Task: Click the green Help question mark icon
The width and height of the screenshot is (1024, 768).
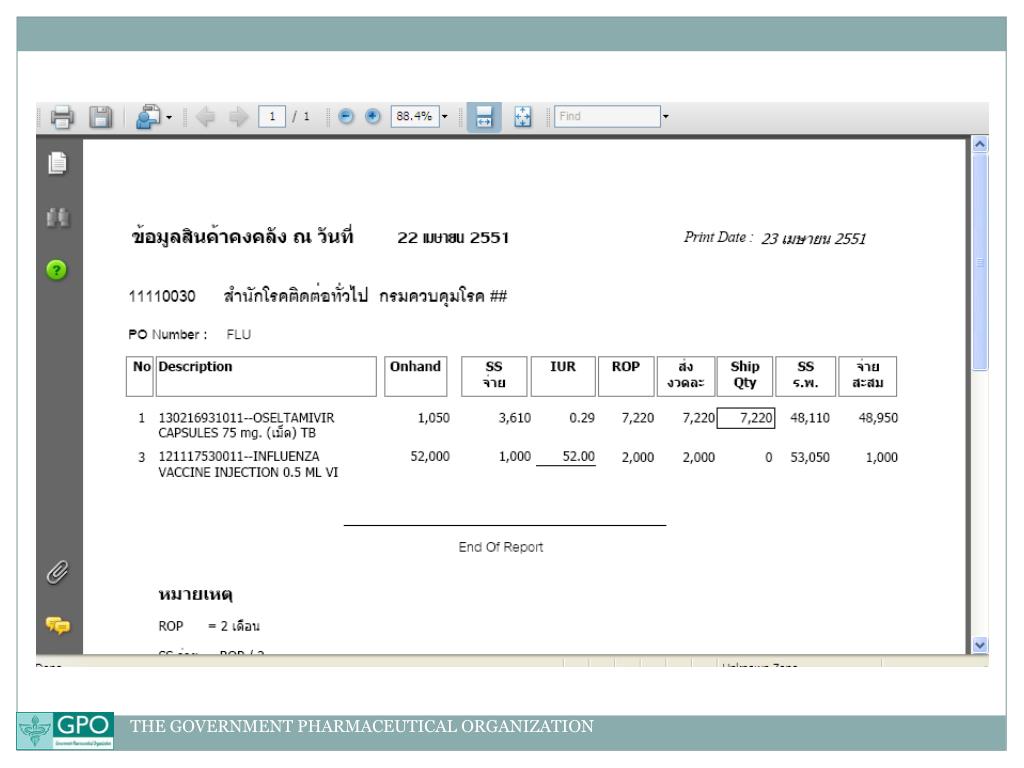Action: pyautogui.click(x=57, y=270)
